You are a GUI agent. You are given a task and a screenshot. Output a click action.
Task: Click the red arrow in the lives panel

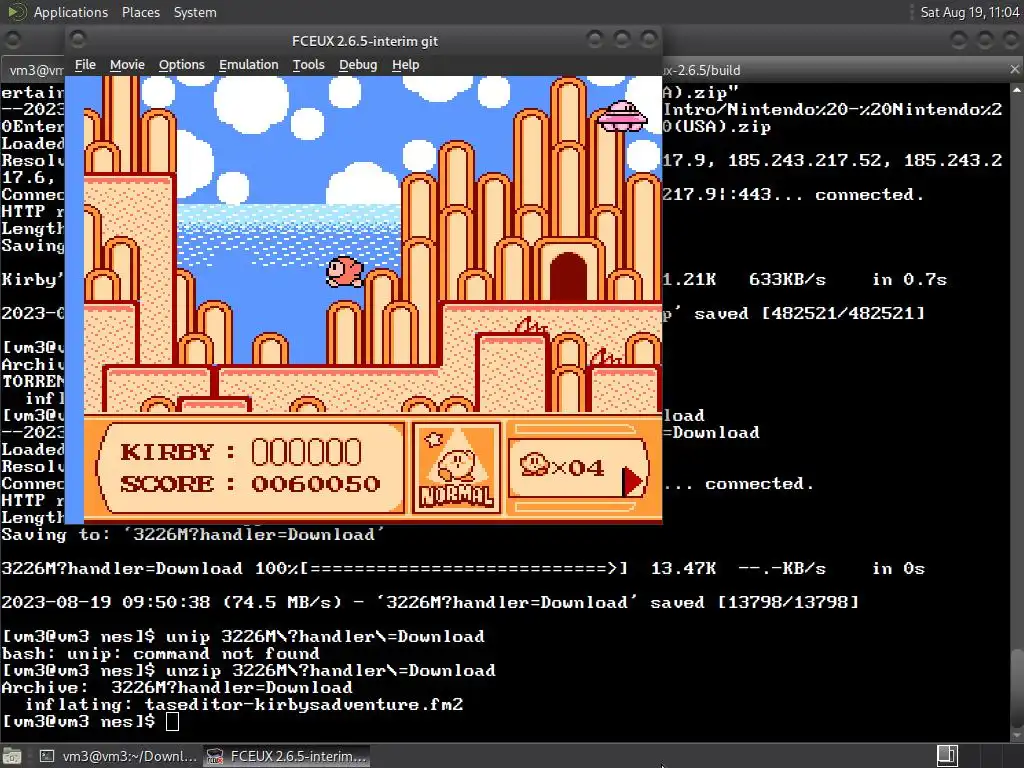(633, 482)
